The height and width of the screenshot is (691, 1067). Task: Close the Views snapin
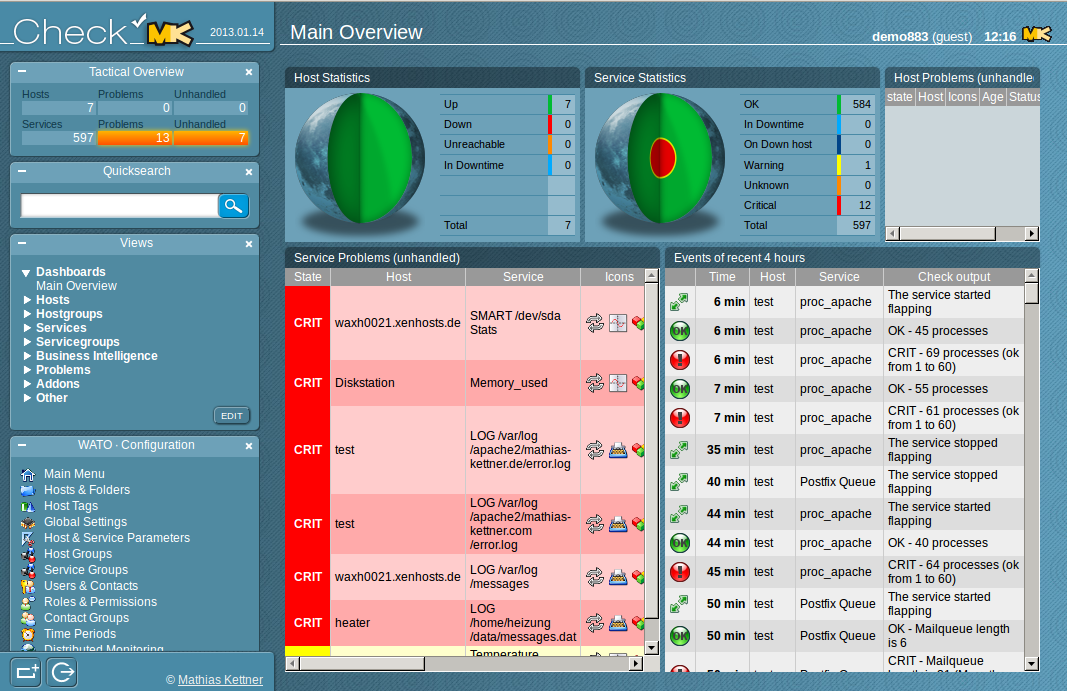click(x=249, y=243)
